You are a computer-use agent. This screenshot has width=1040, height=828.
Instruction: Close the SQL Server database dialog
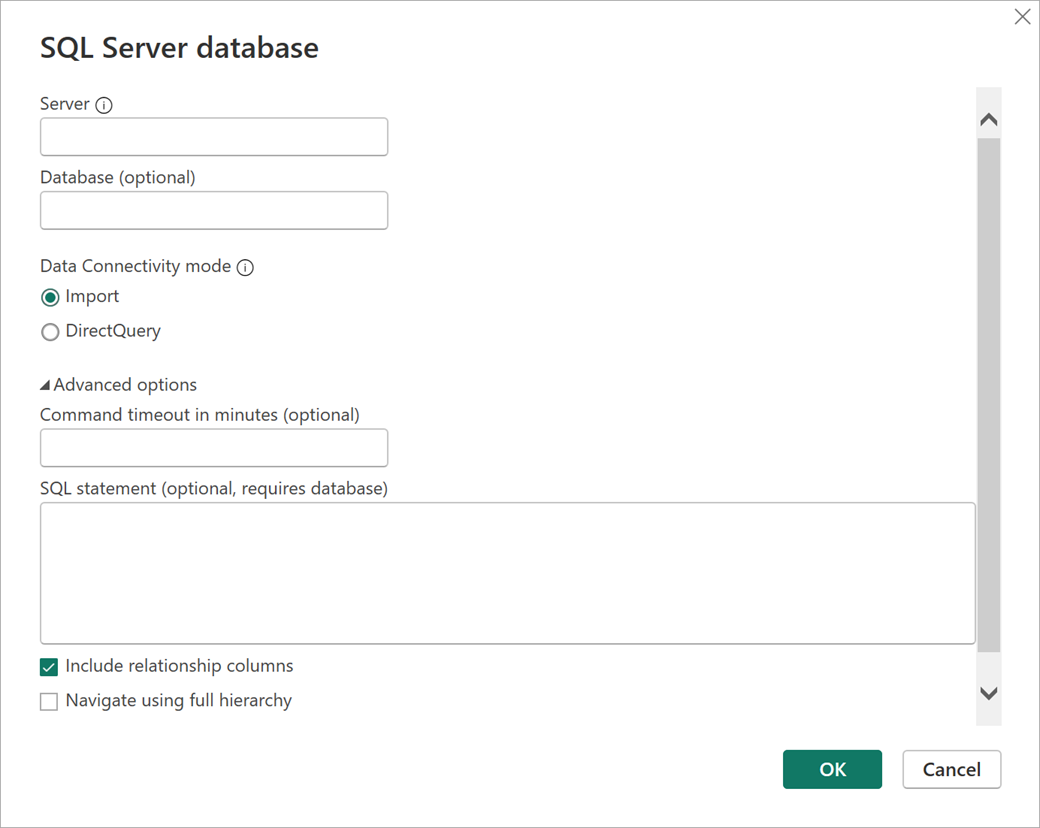1022,16
